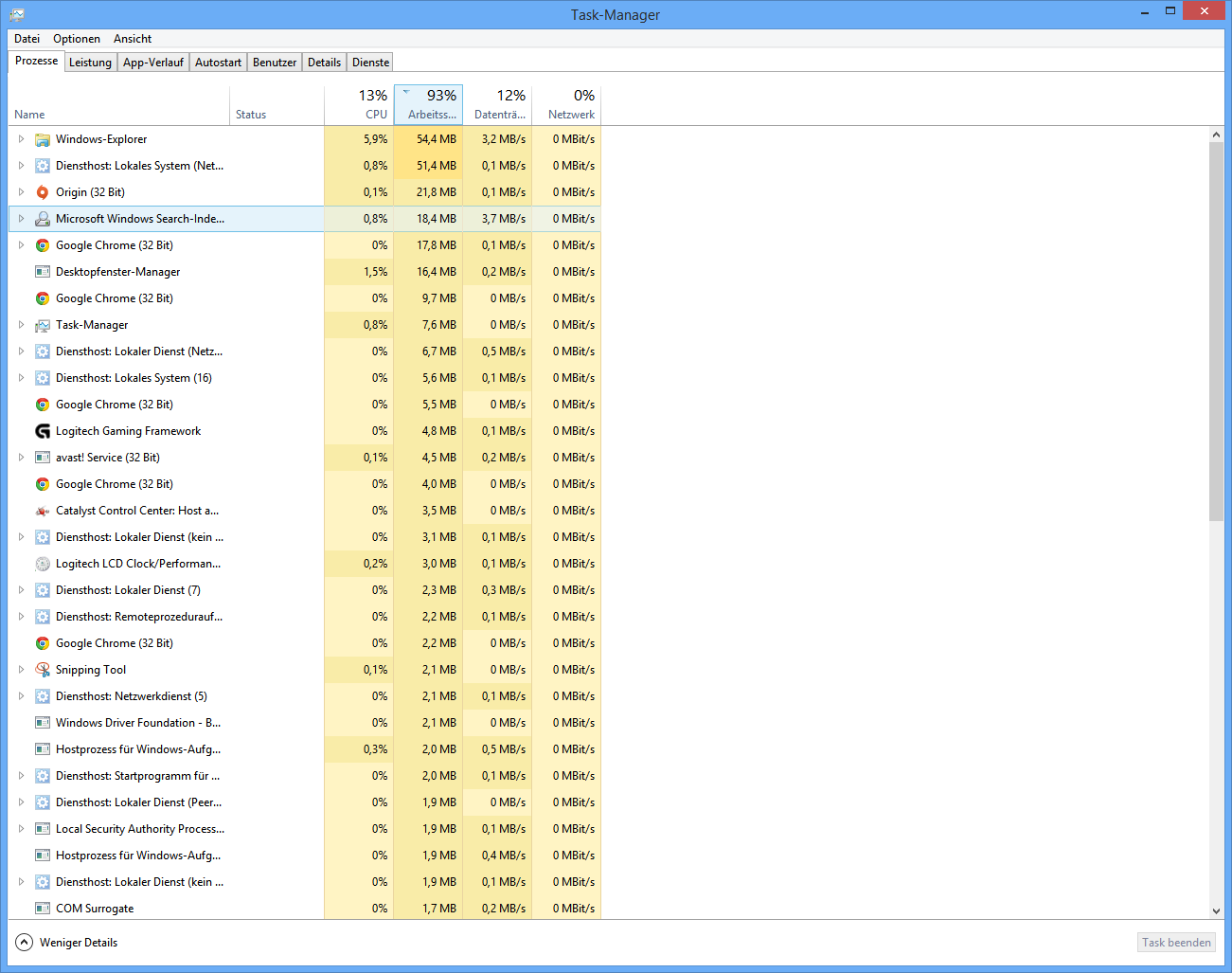The width and height of the screenshot is (1232, 973).
Task: Expand Microsoft Windows Search-Indexer row
Action: point(21,219)
